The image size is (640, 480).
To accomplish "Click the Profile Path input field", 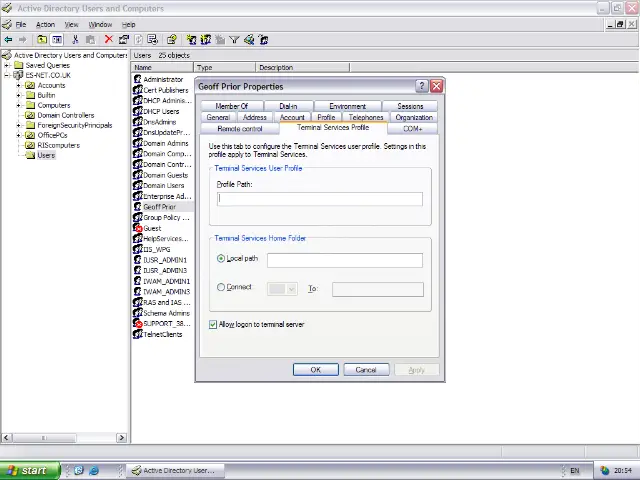I will coord(320,199).
